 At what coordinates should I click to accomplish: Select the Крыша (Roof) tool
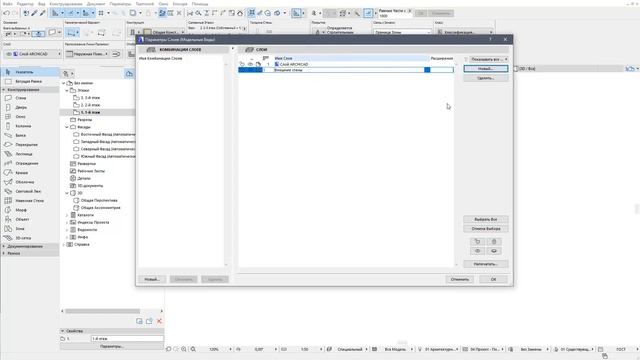point(30,173)
